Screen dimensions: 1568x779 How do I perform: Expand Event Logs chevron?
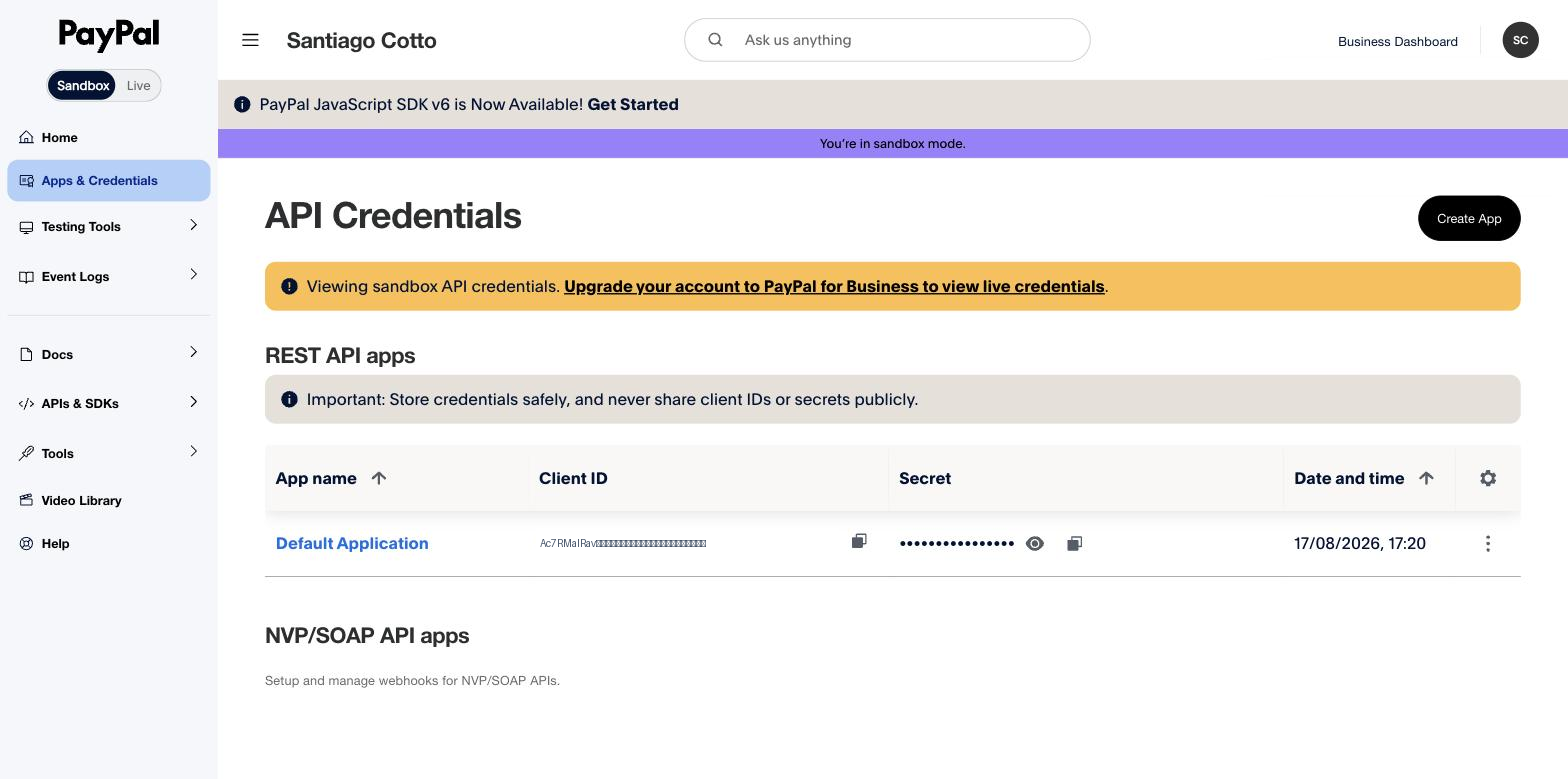pyautogui.click(x=194, y=274)
